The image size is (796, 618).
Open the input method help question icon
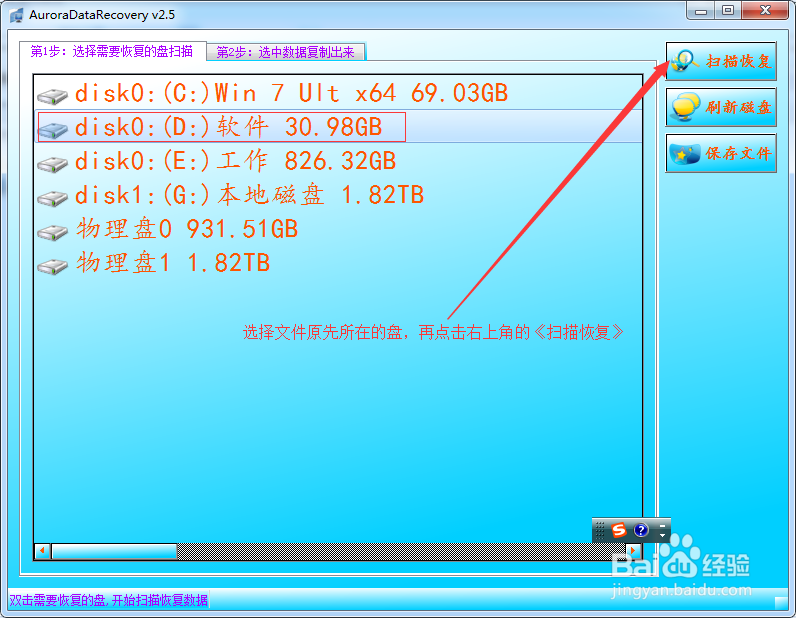641,530
